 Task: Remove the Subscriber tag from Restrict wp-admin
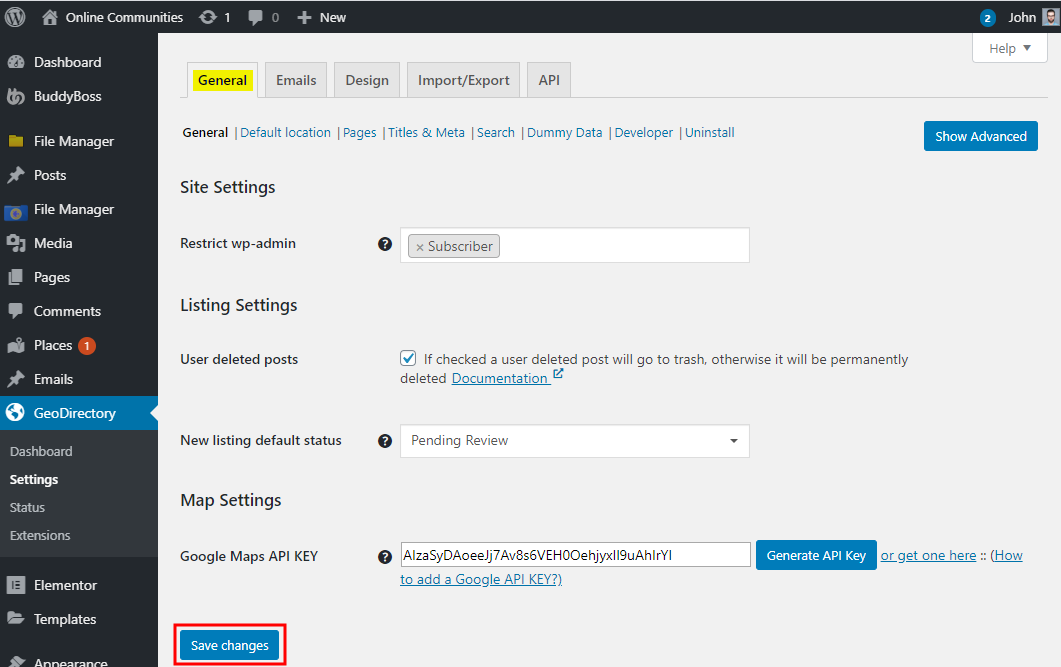[x=417, y=245]
